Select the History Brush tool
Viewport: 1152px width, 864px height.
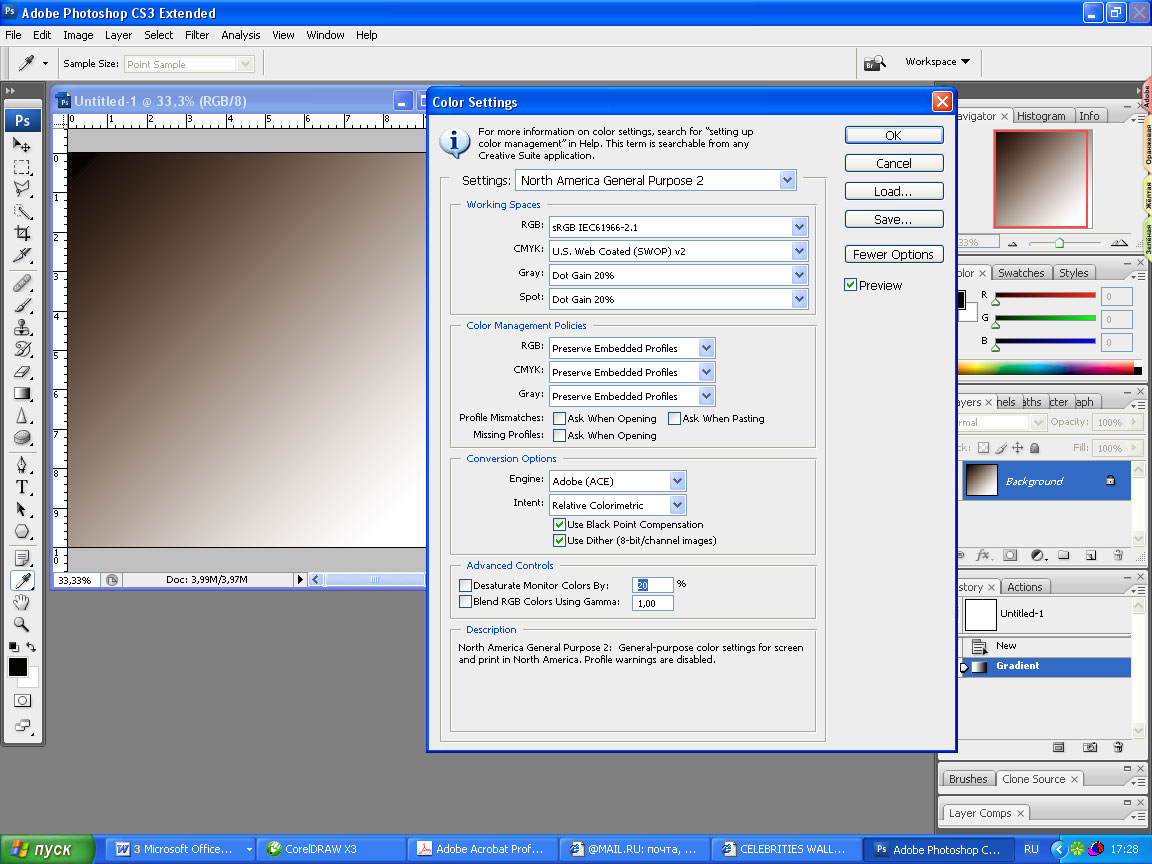pos(22,349)
